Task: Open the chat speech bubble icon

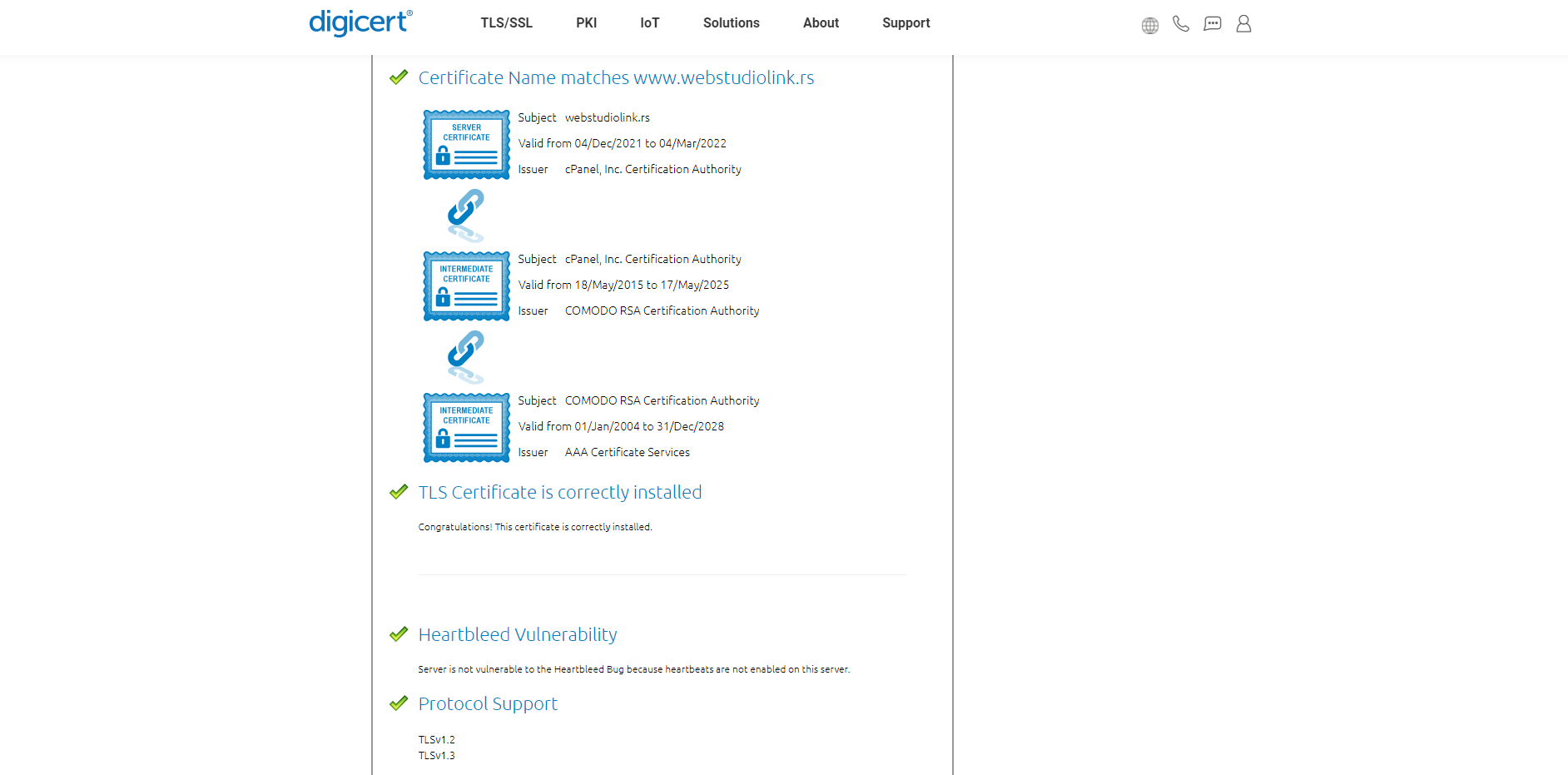Action: pos(1213,24)
